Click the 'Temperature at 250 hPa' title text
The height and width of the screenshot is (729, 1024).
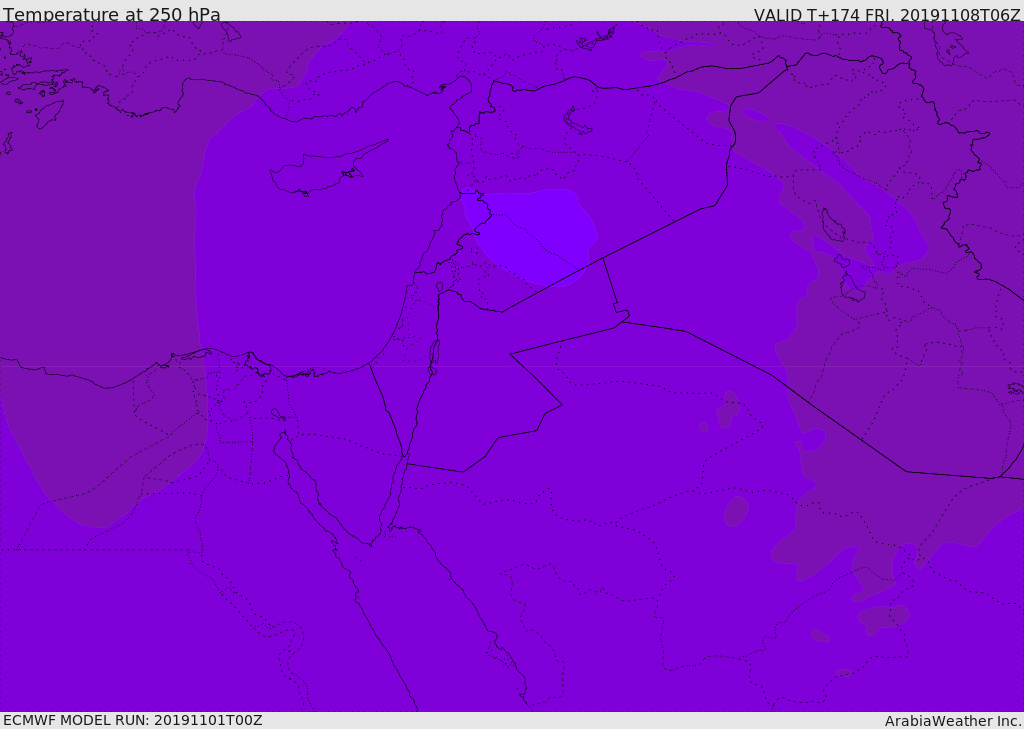pyautogui.click(x=112, y=14)
